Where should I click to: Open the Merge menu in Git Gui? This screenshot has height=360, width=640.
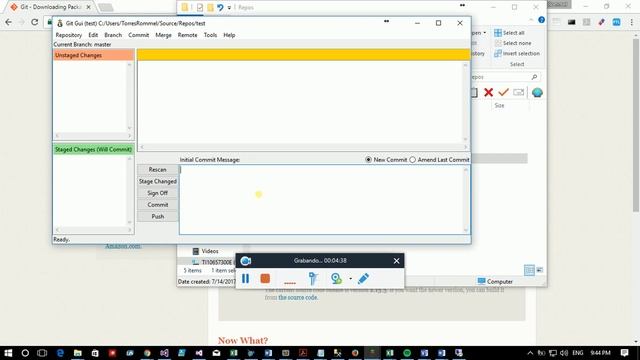pyautogui.click(x=163, y=35)
